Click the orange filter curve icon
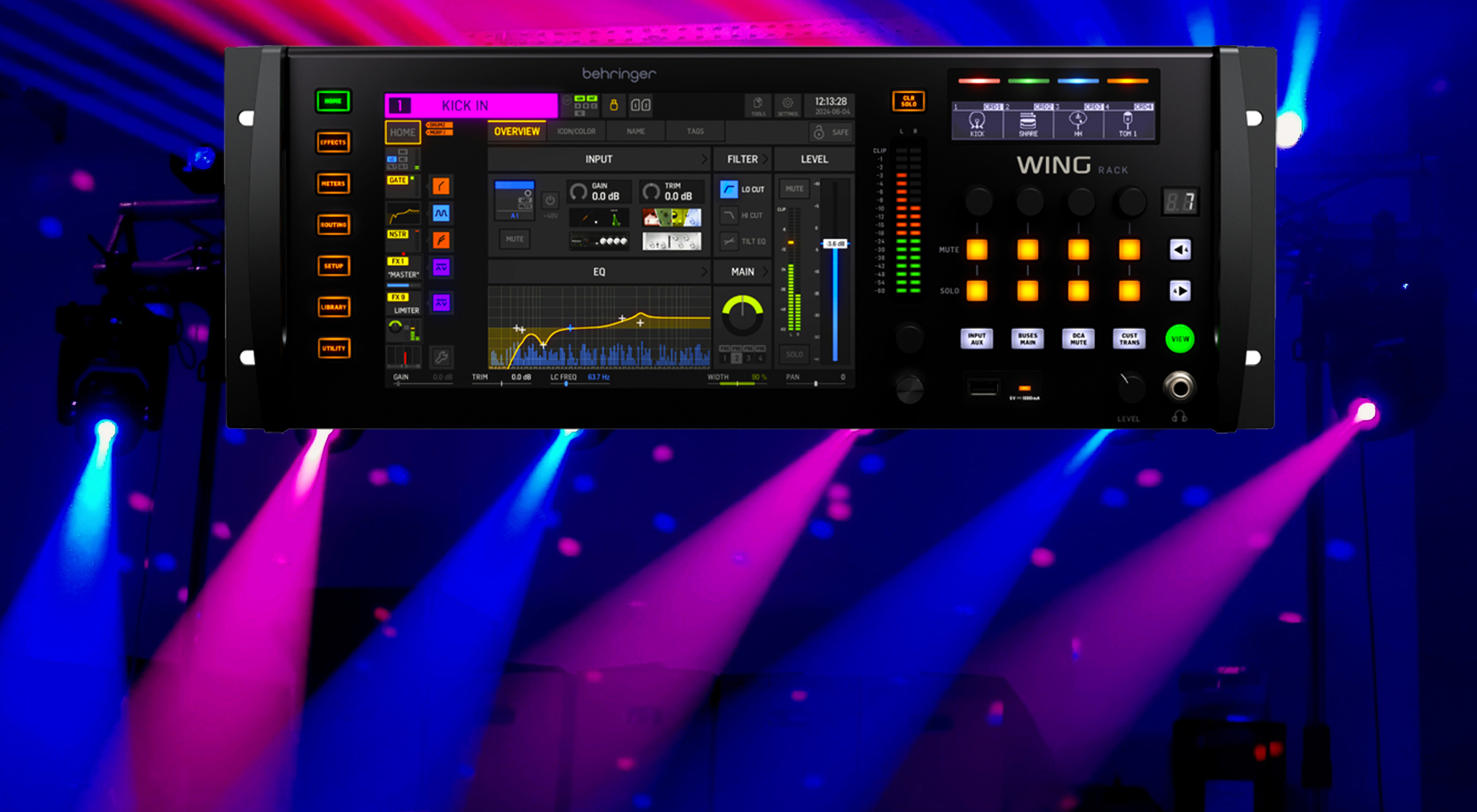The height and width of the screenshot is (812, 1477). [x=441, y=187]
